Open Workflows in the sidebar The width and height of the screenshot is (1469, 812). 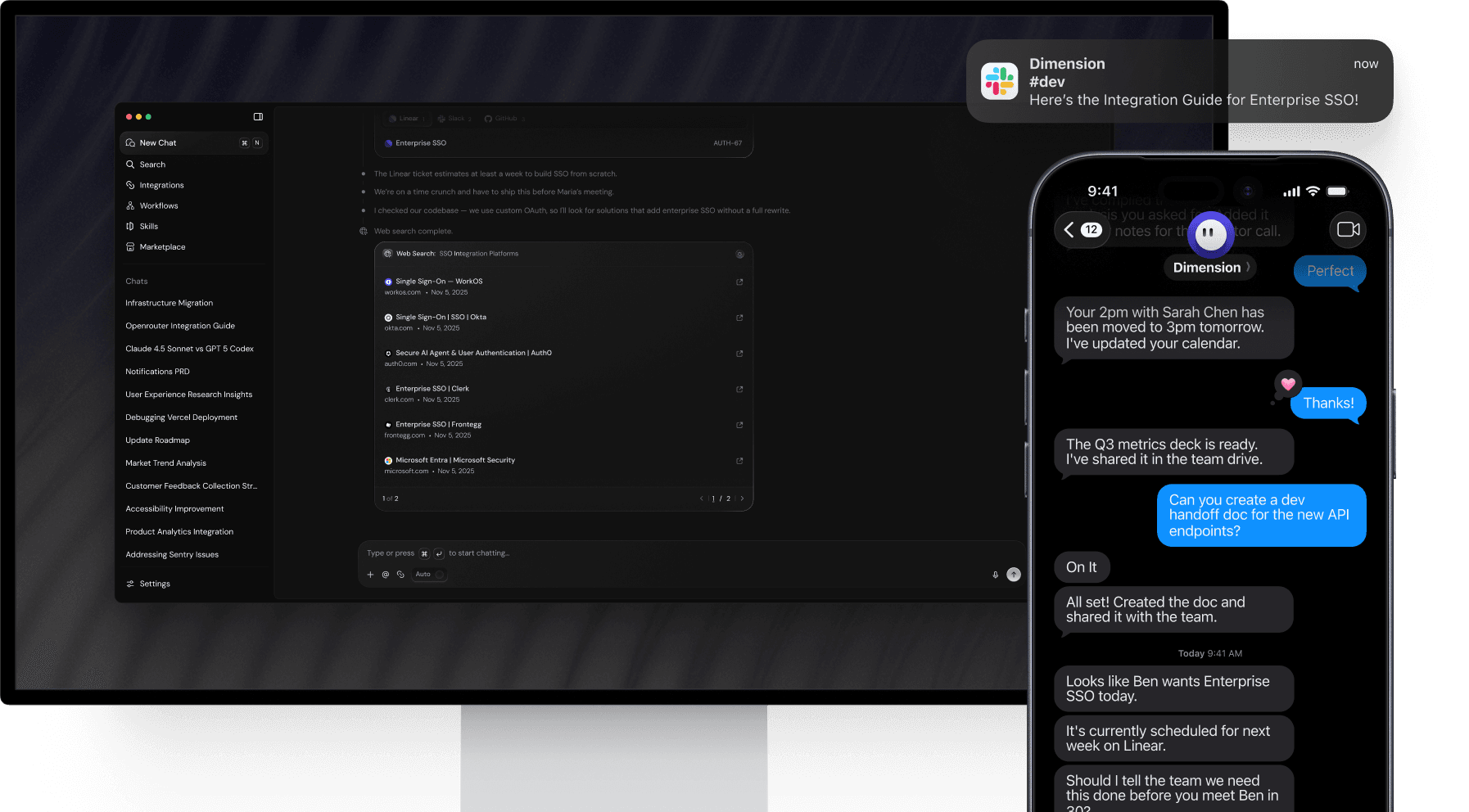159,206
